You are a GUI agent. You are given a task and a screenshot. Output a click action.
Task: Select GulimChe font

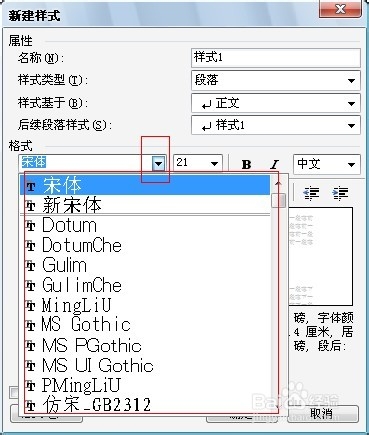145,286
